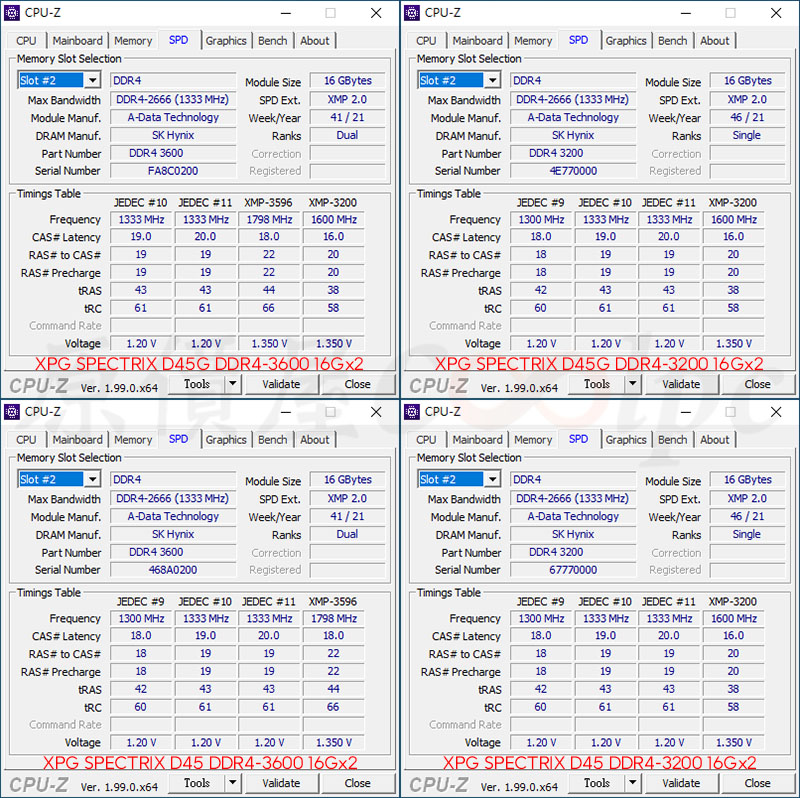Click DDR4-2666 bandwidth in D45 DDR4-3600 window
This screenshot has height=798, width=800.
(x=173, y=498)
